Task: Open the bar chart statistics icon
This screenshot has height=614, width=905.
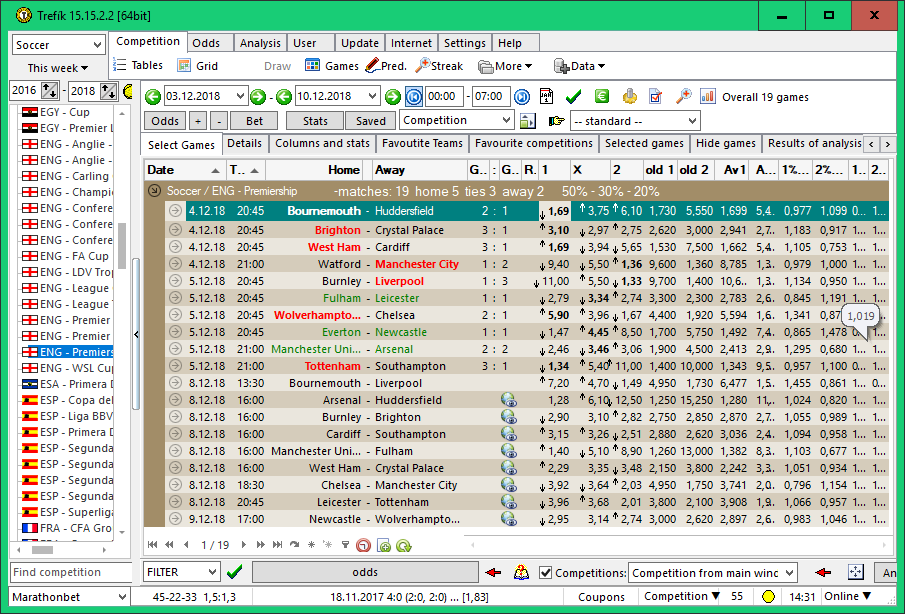Action: [708, 97]
